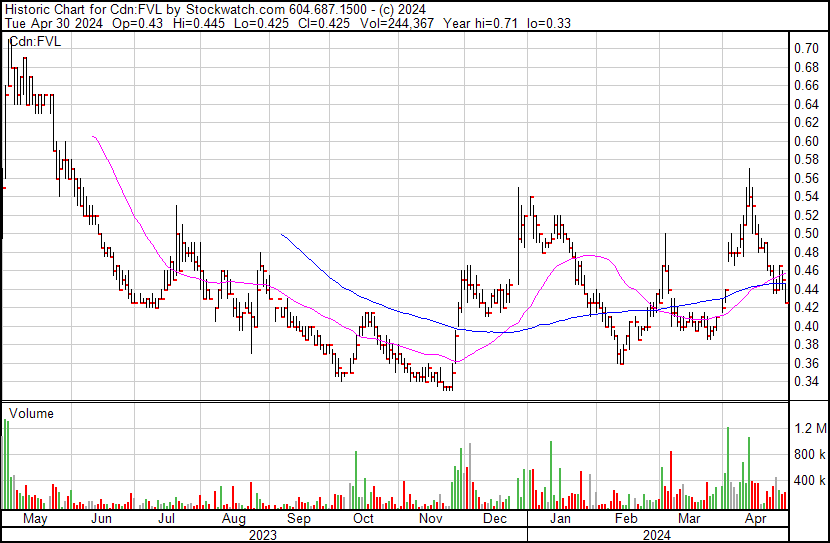This screenshot has height=543, width=830.
Task: Select the Aug month marker on timeline
Action: [233, 520]
